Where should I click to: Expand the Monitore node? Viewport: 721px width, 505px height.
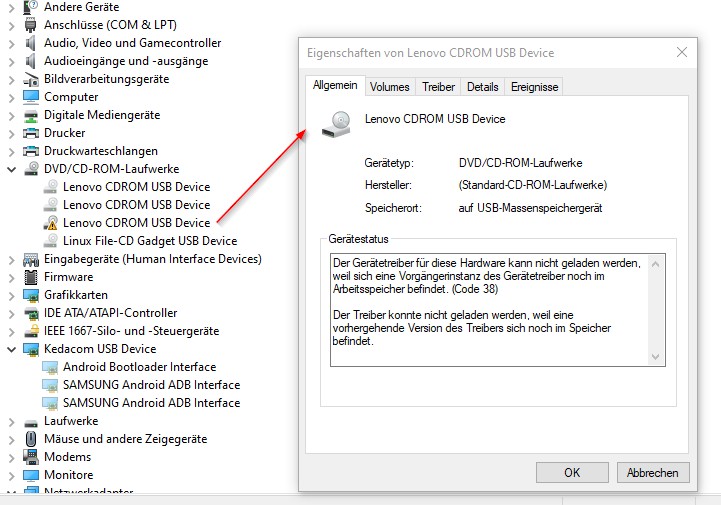click(x=11, y=475)
